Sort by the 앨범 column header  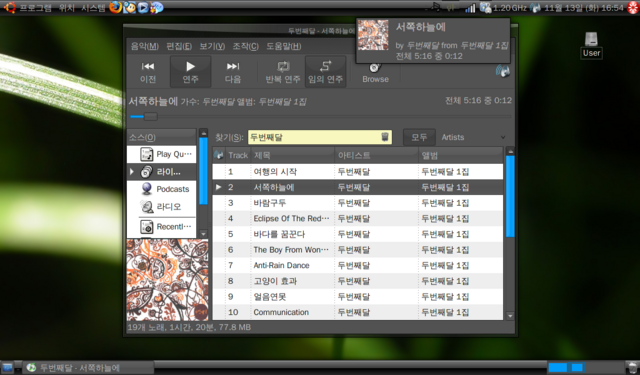(460, 155)
